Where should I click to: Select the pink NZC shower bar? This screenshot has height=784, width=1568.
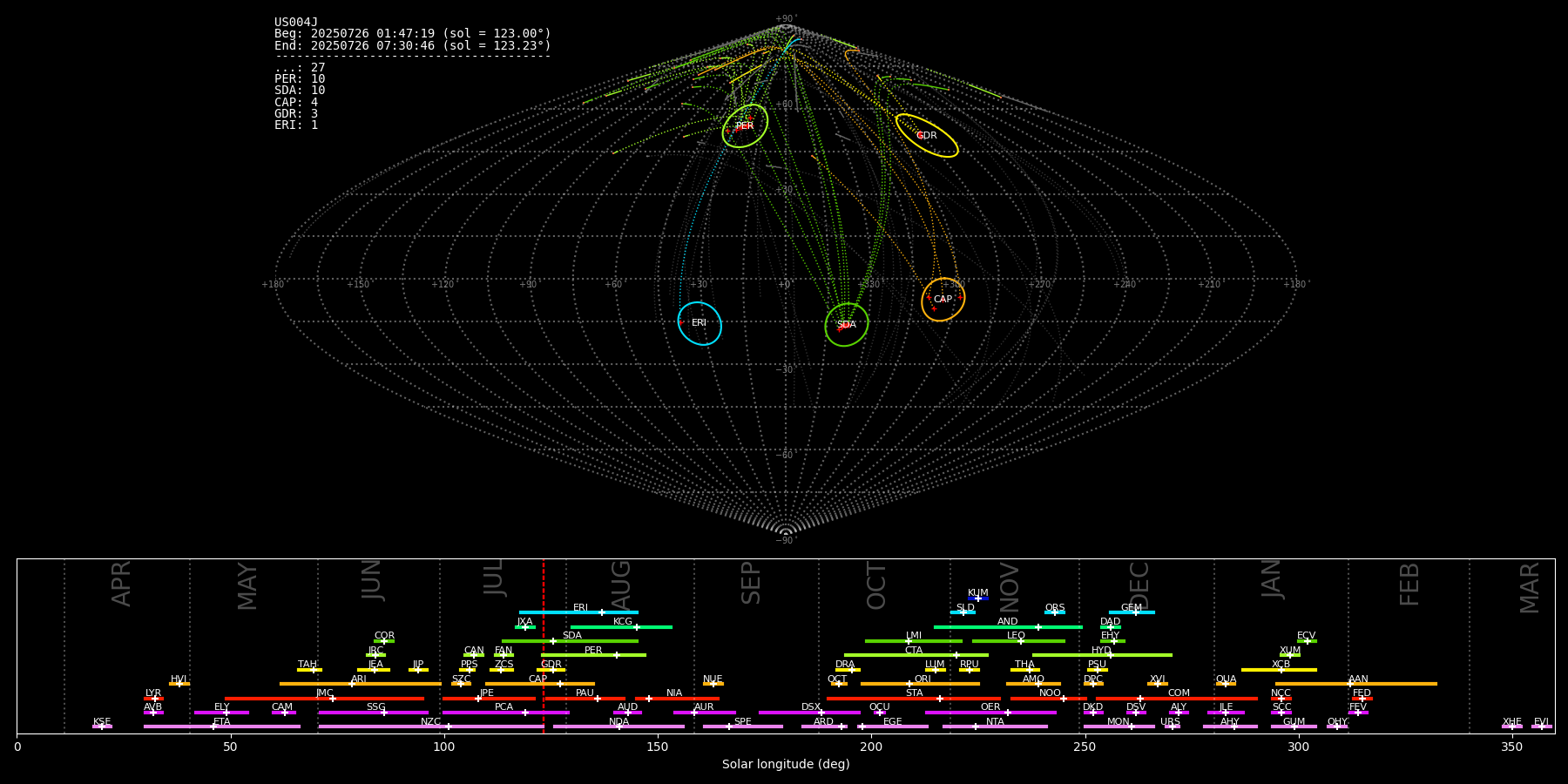[x=431, y=727]
